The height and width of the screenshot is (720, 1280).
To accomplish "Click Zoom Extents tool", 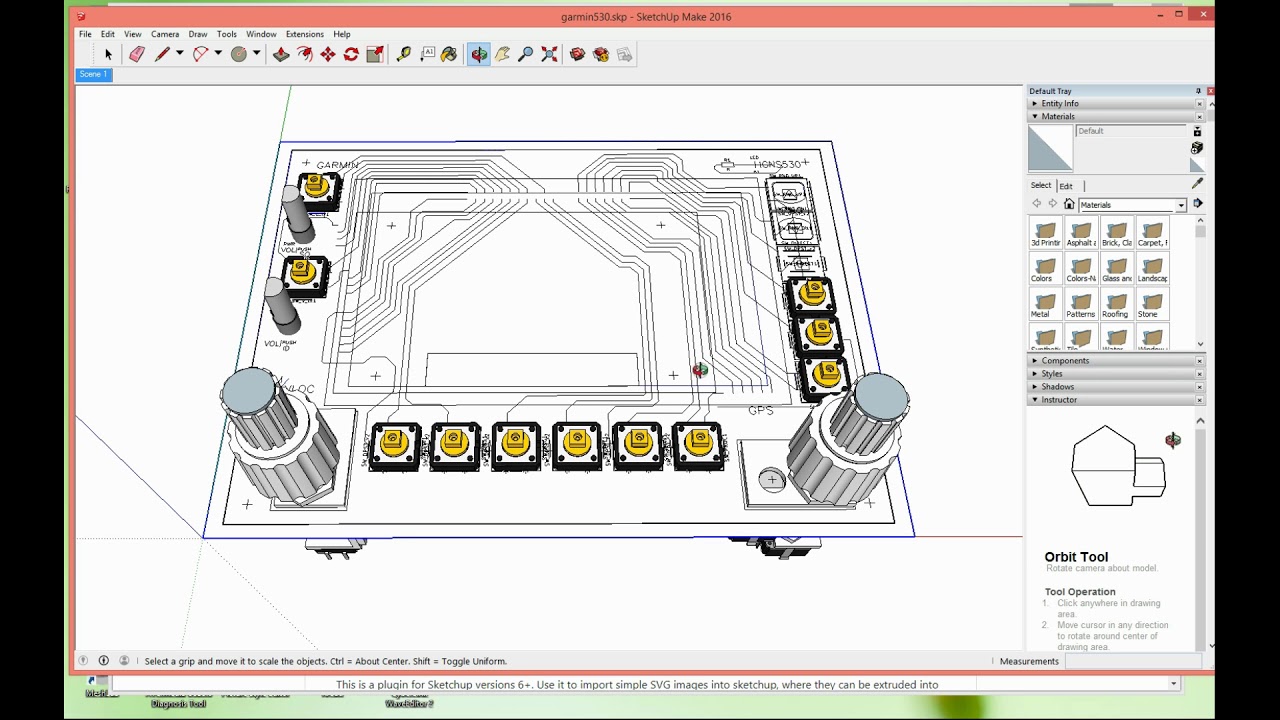I will click(x=549, y=54).
